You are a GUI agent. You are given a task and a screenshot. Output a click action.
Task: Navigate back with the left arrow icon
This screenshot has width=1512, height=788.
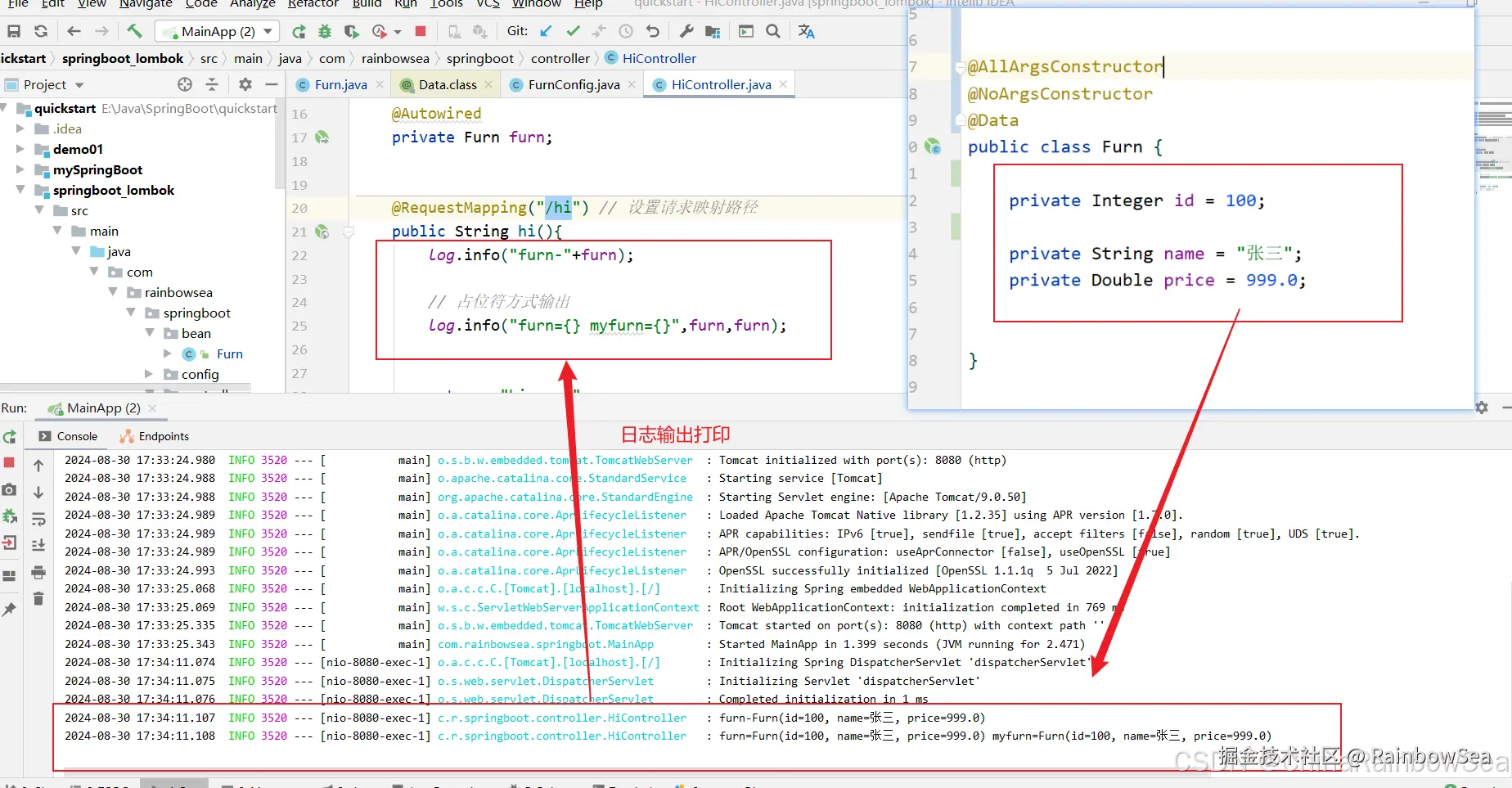(74, 31)
